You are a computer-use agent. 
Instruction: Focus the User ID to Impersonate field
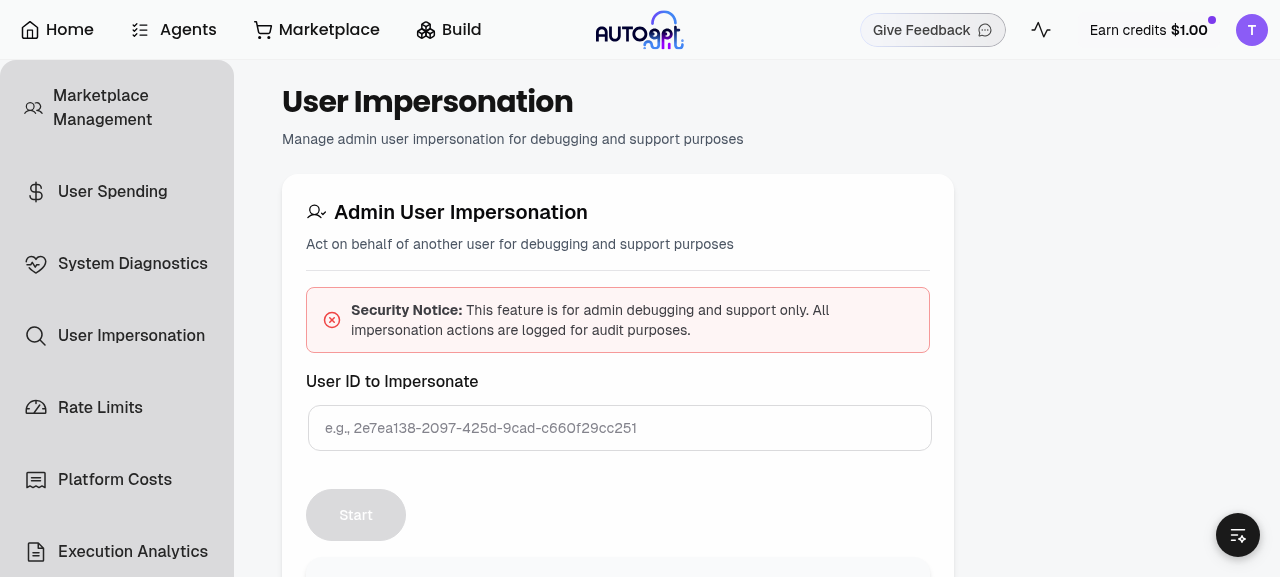coord(620,428)
